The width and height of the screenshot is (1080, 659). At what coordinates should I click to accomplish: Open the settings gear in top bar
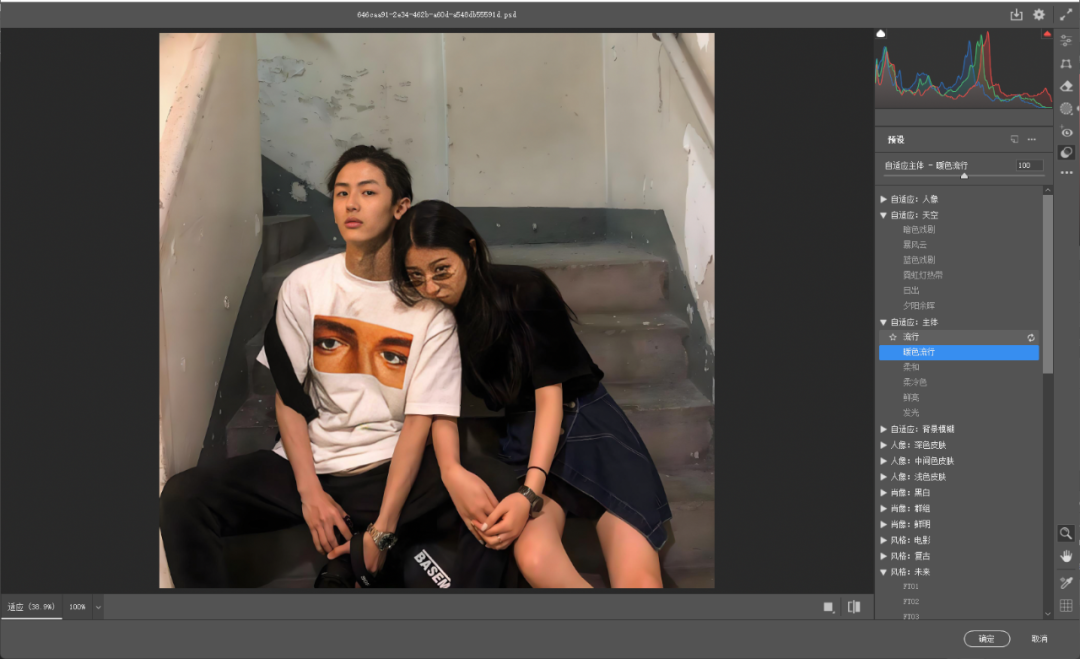(x=1039, y=15)
